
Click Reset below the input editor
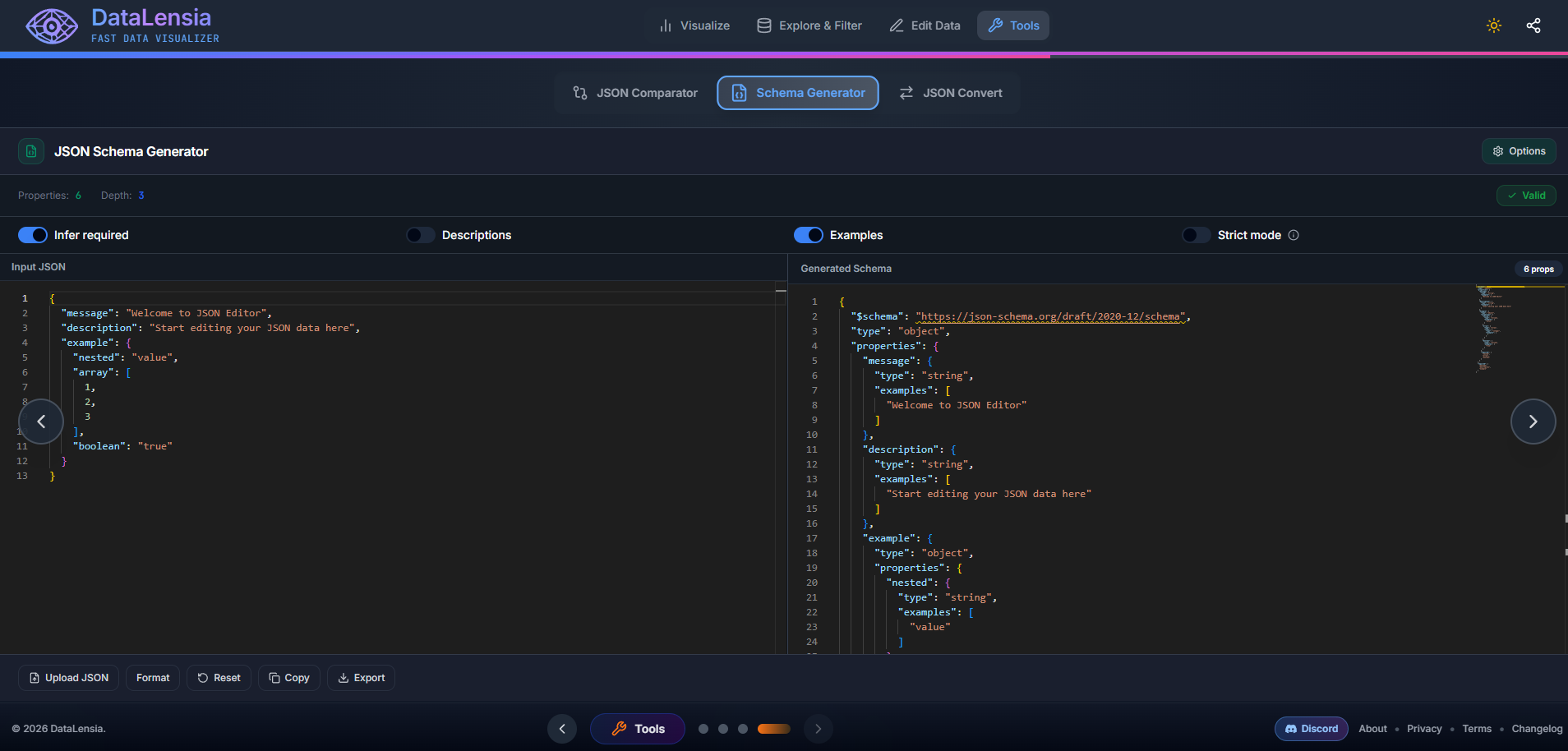tap(219, 678)
